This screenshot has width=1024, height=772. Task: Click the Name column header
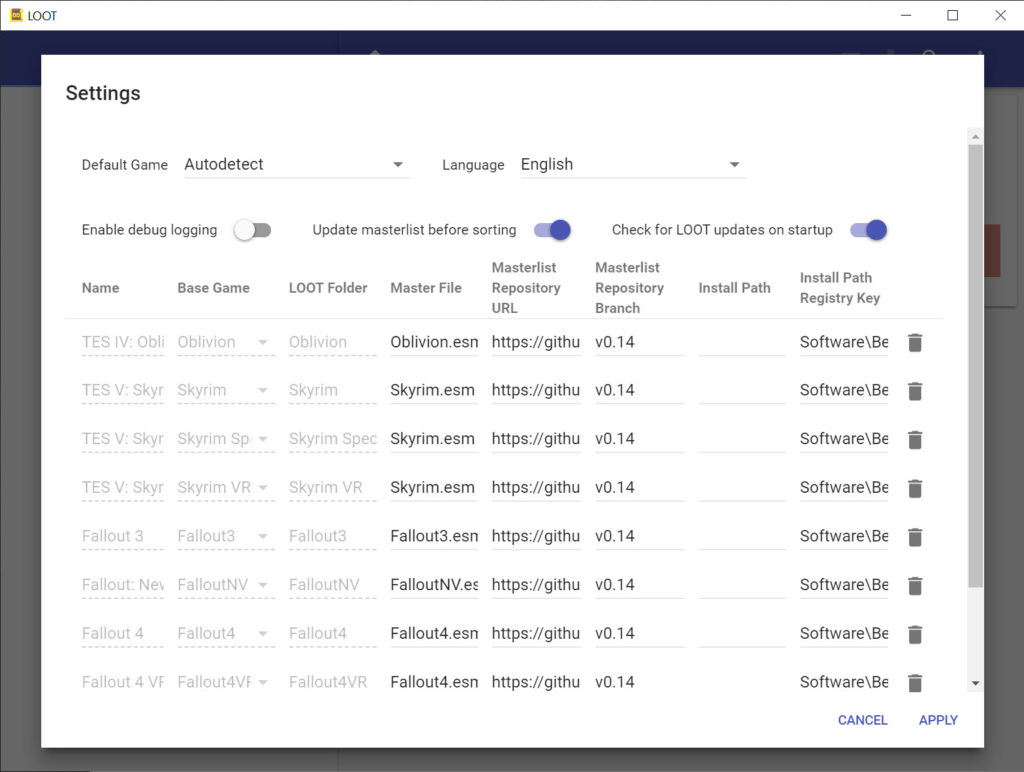tap(101, 288)
